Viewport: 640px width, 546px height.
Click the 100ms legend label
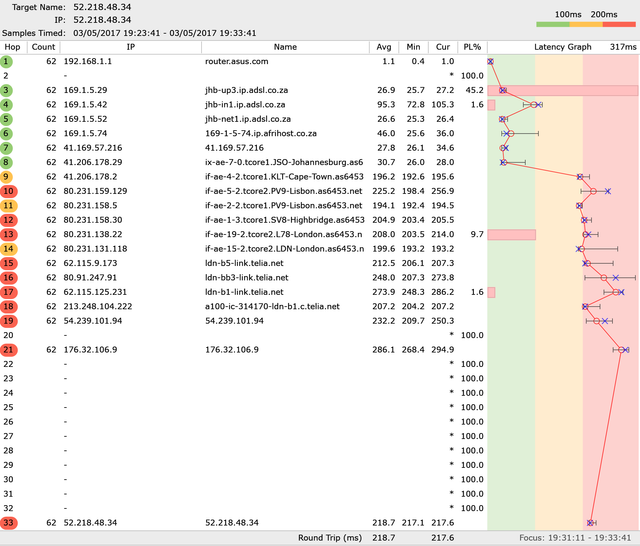point(568,14)
